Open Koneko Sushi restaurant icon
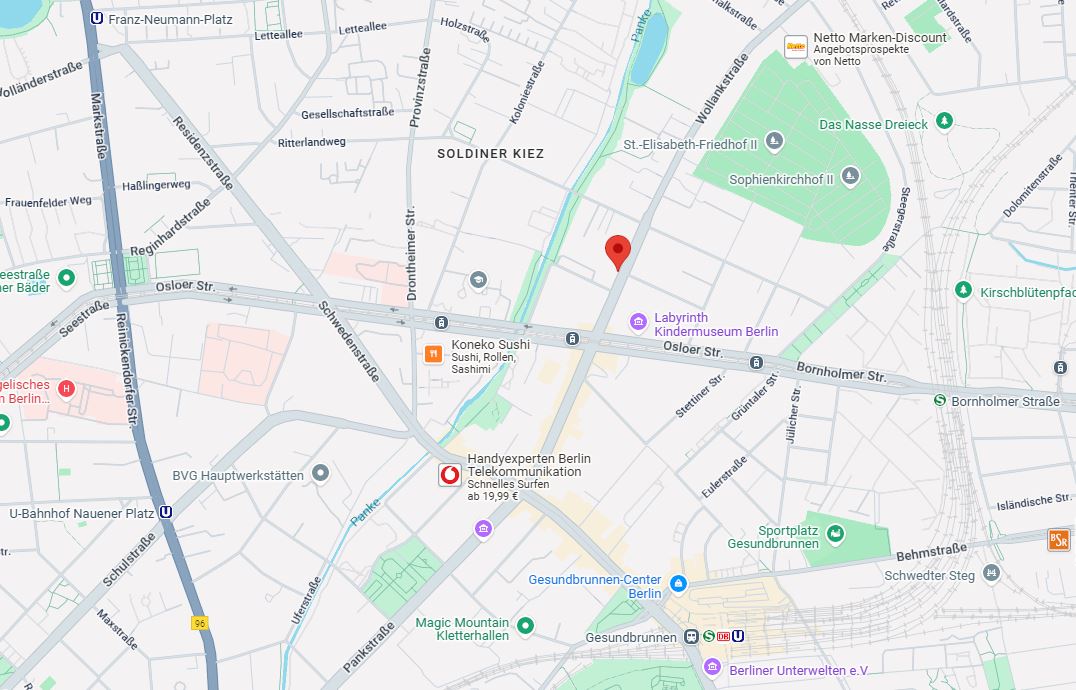 434,354
